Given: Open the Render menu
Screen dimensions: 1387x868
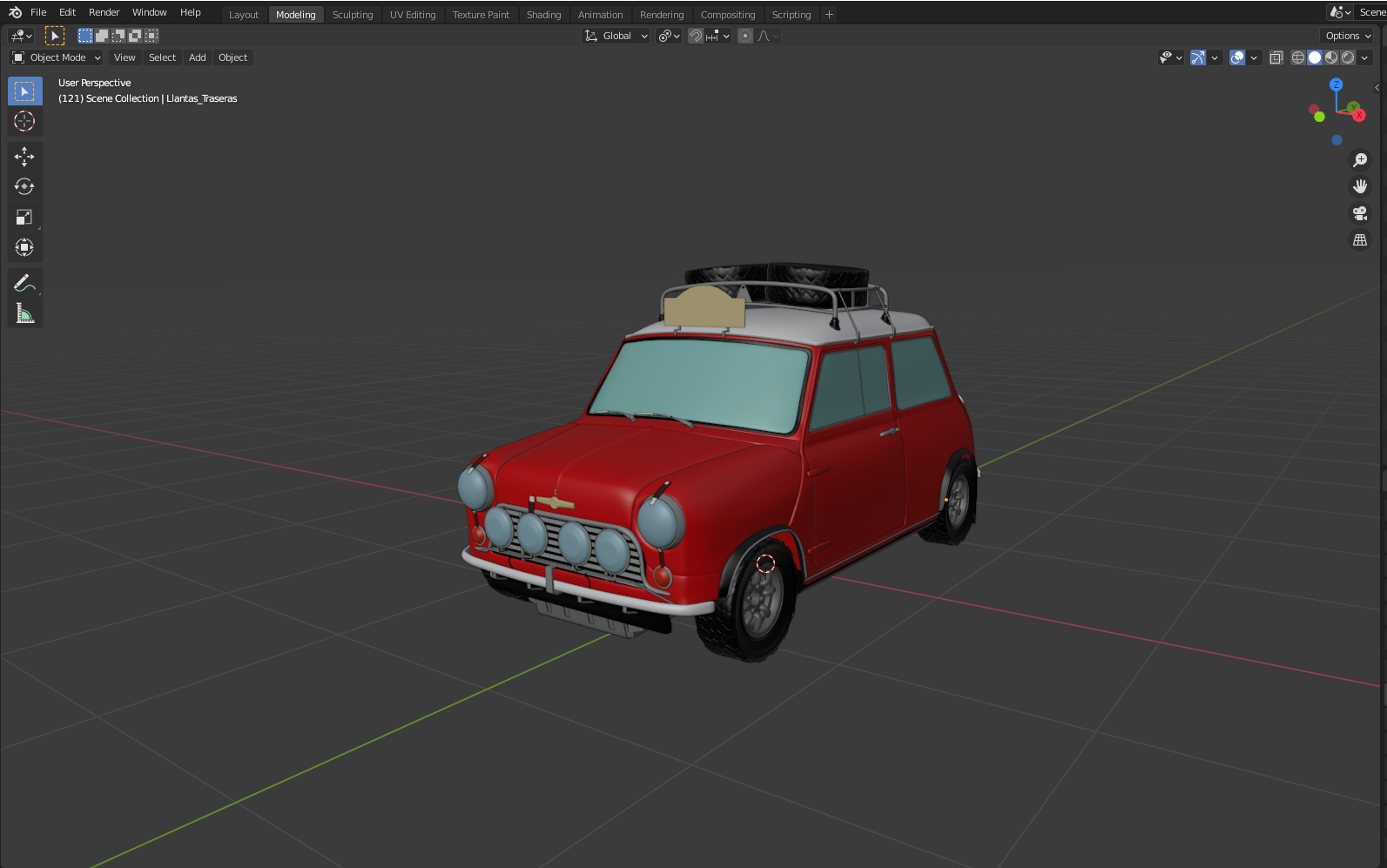Looking at the screenshot, I should tap(104, 12).
